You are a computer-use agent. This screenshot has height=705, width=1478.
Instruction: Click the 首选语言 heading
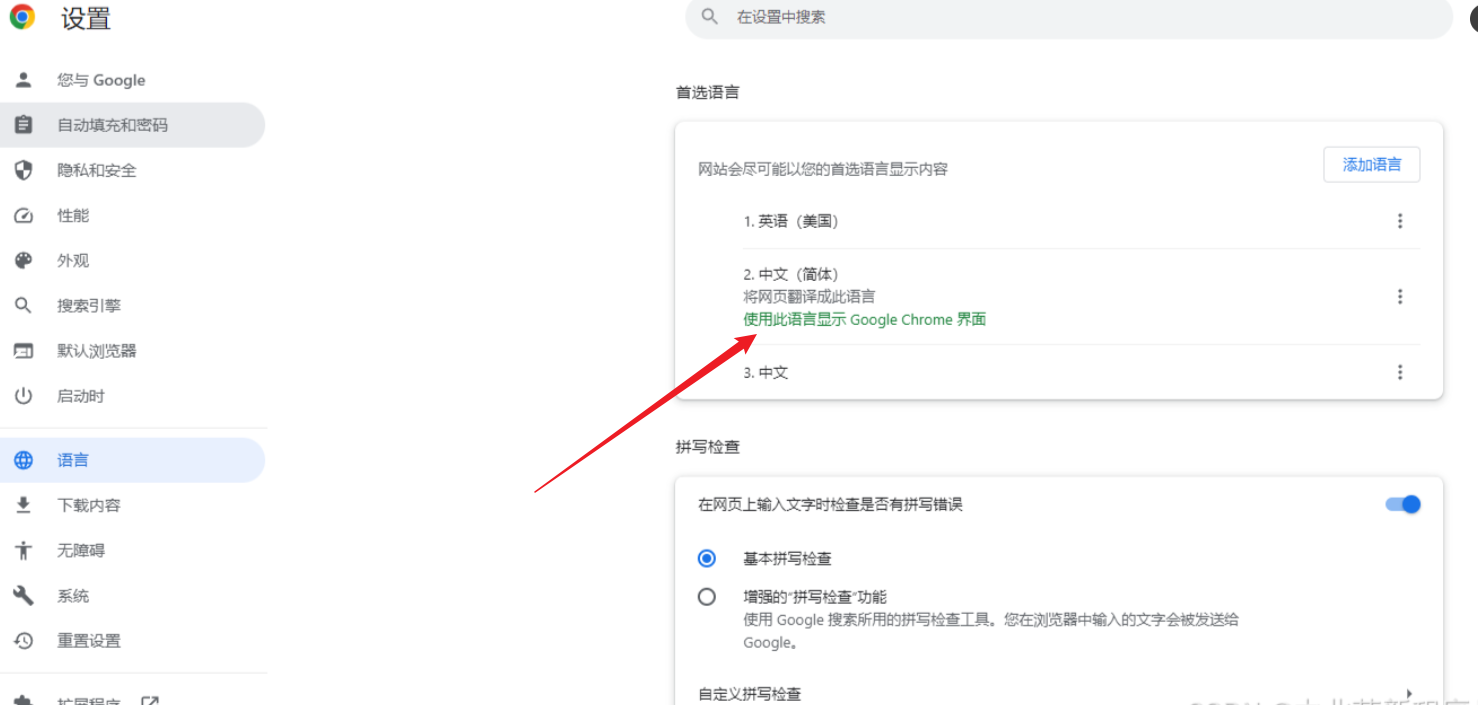click(x=708, y=92)
